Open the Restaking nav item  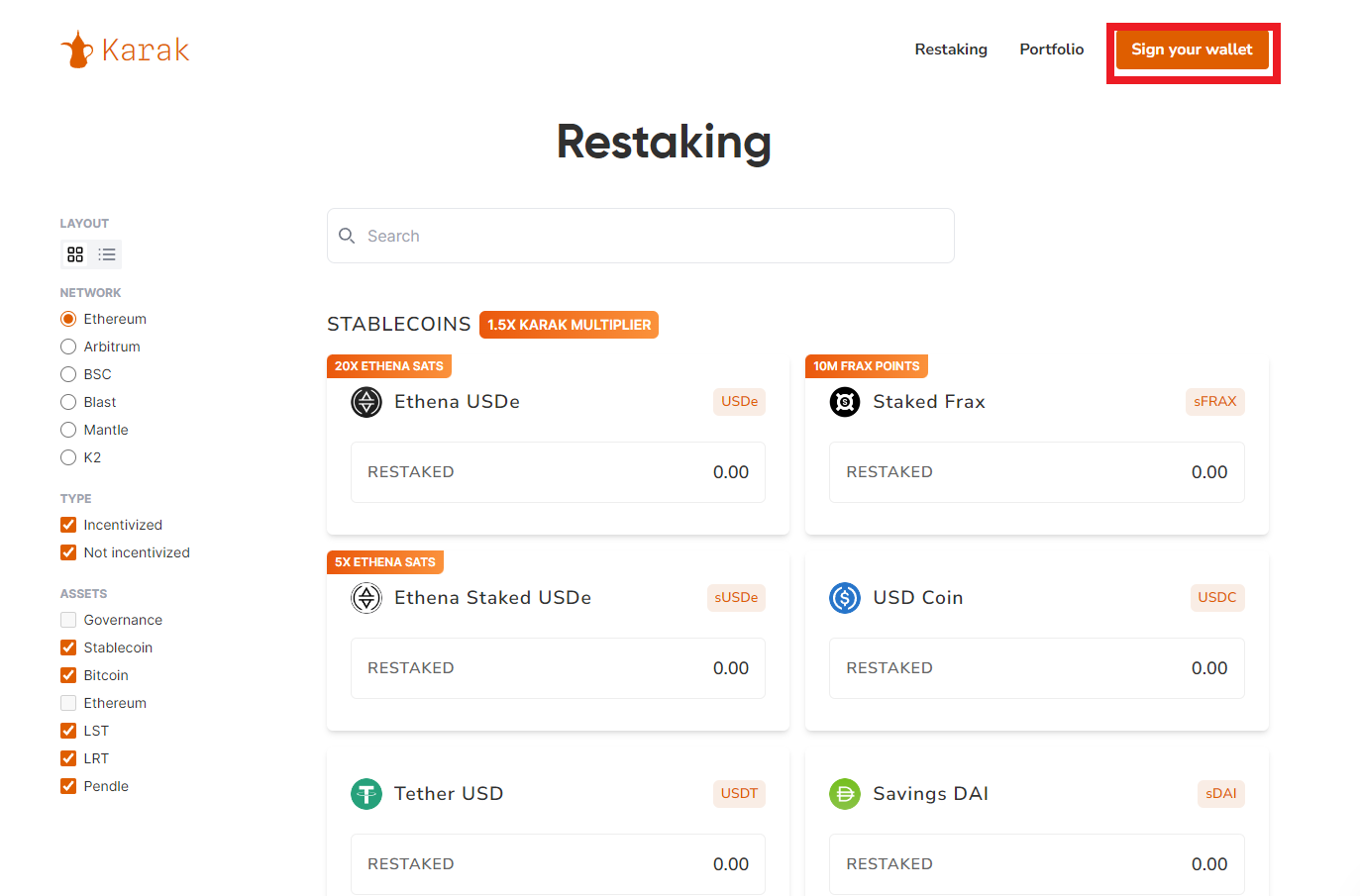pos(951,50)
